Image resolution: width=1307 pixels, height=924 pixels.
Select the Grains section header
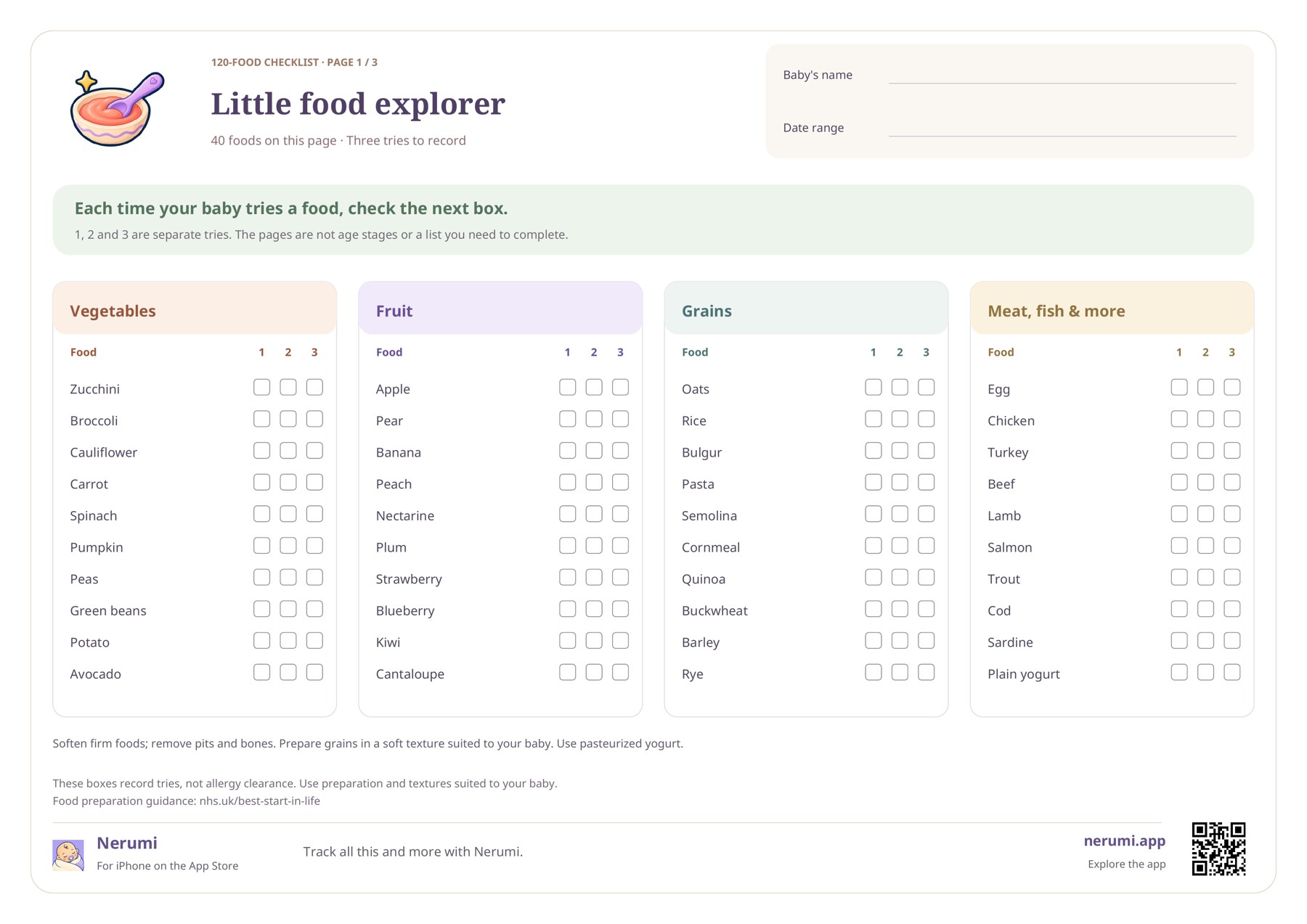806,308
